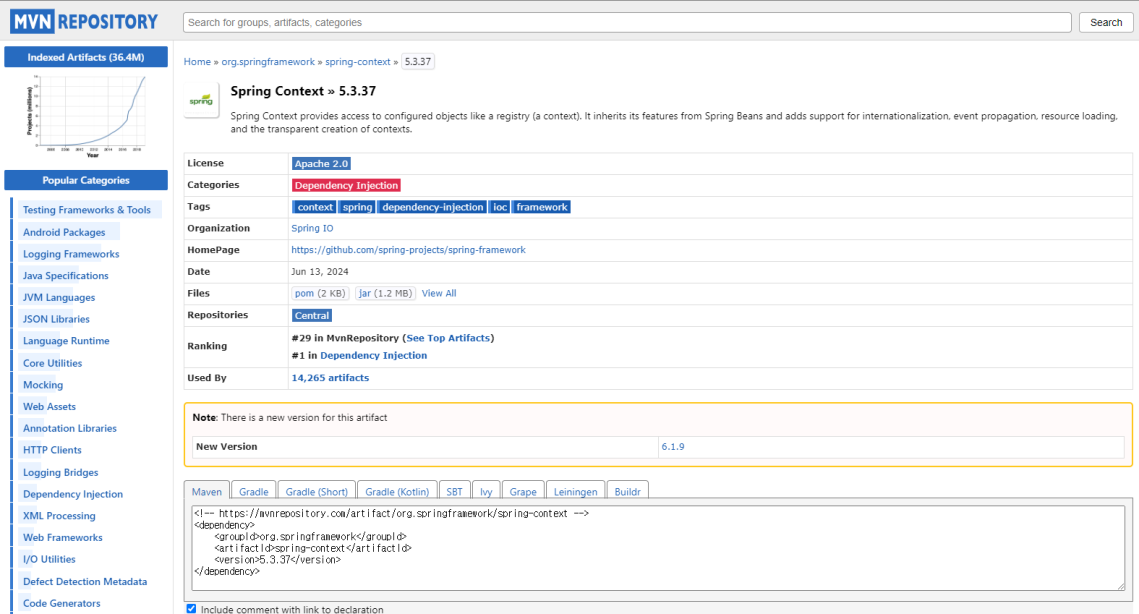Switch to the Maven tab
This screenshot has width=1139, height=614.
pyautogui.click(x=207, y=491)
